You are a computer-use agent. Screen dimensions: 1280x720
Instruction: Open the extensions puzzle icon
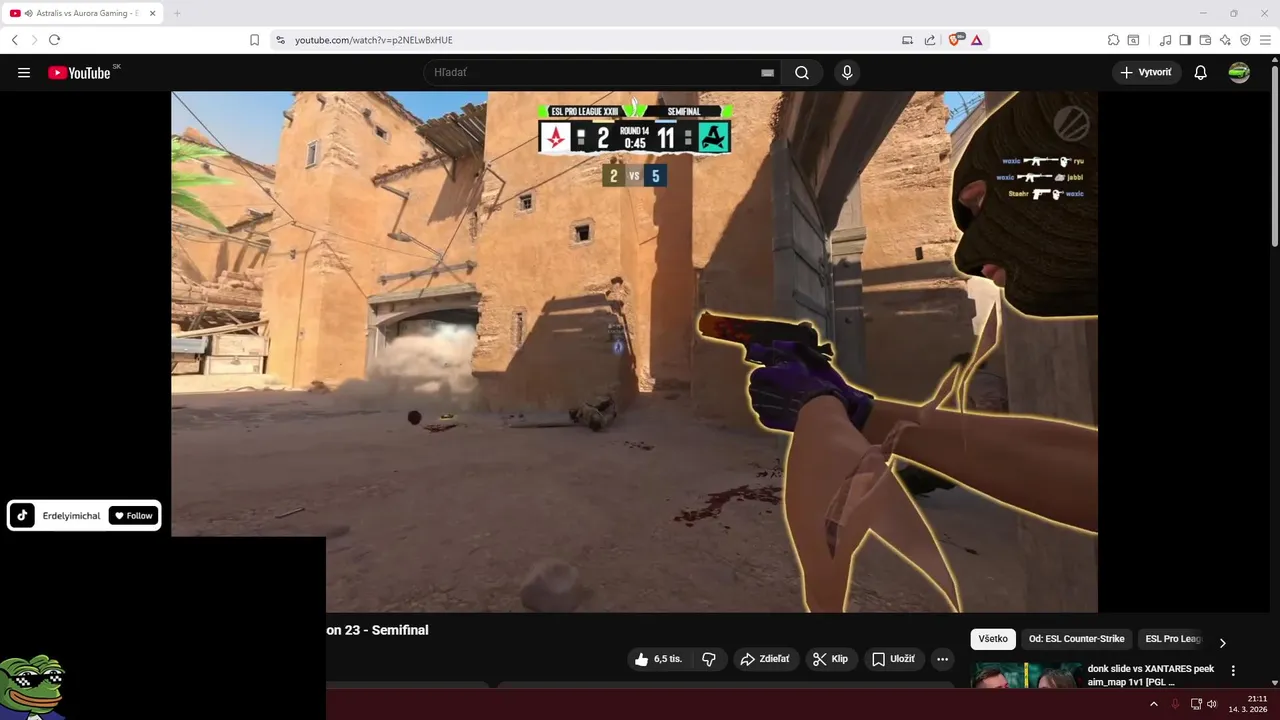(1113, 40)
